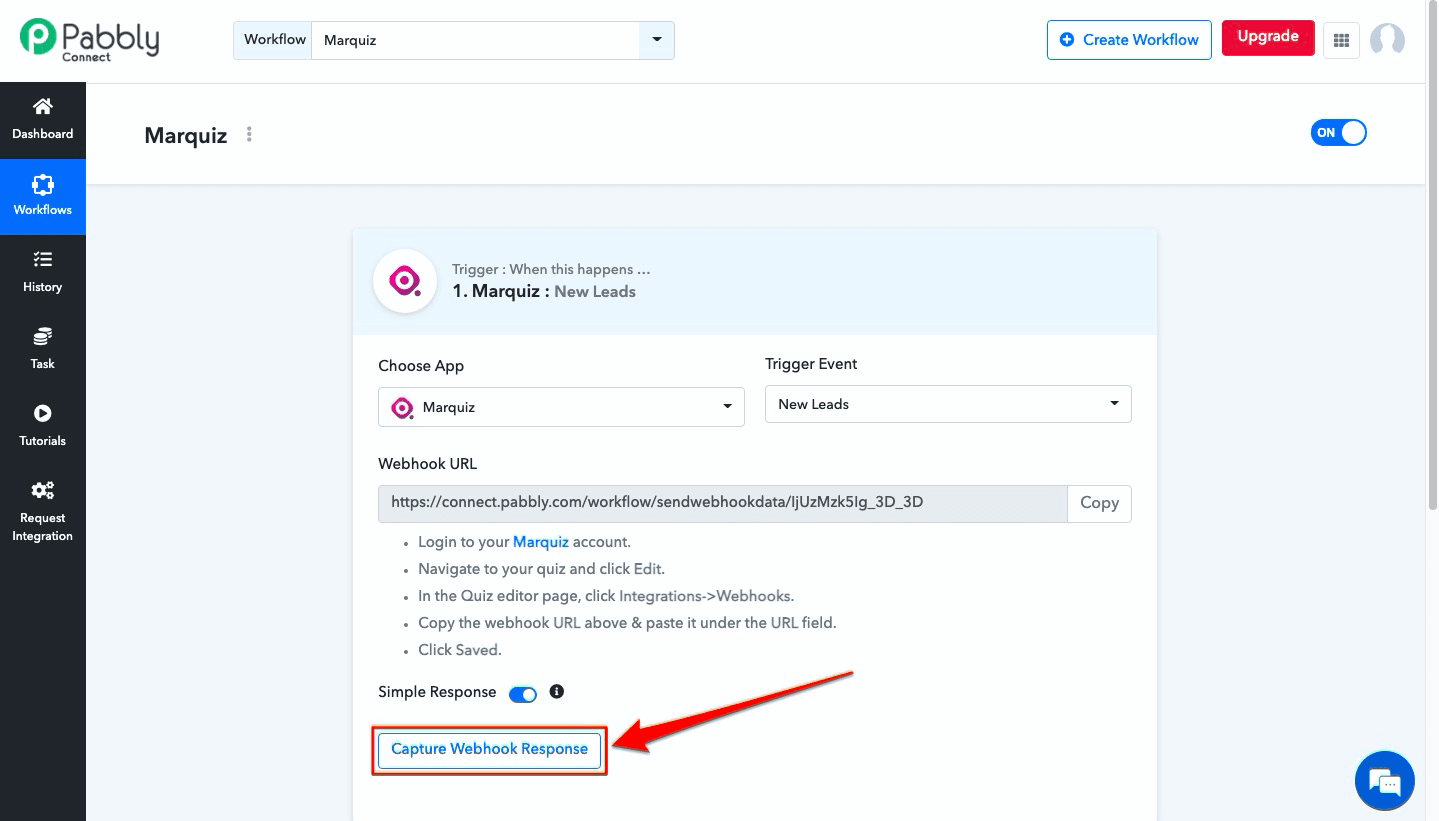Select the Webhook URL text field
Screen dimensions: 1439x821
click(x=722, y=503)
